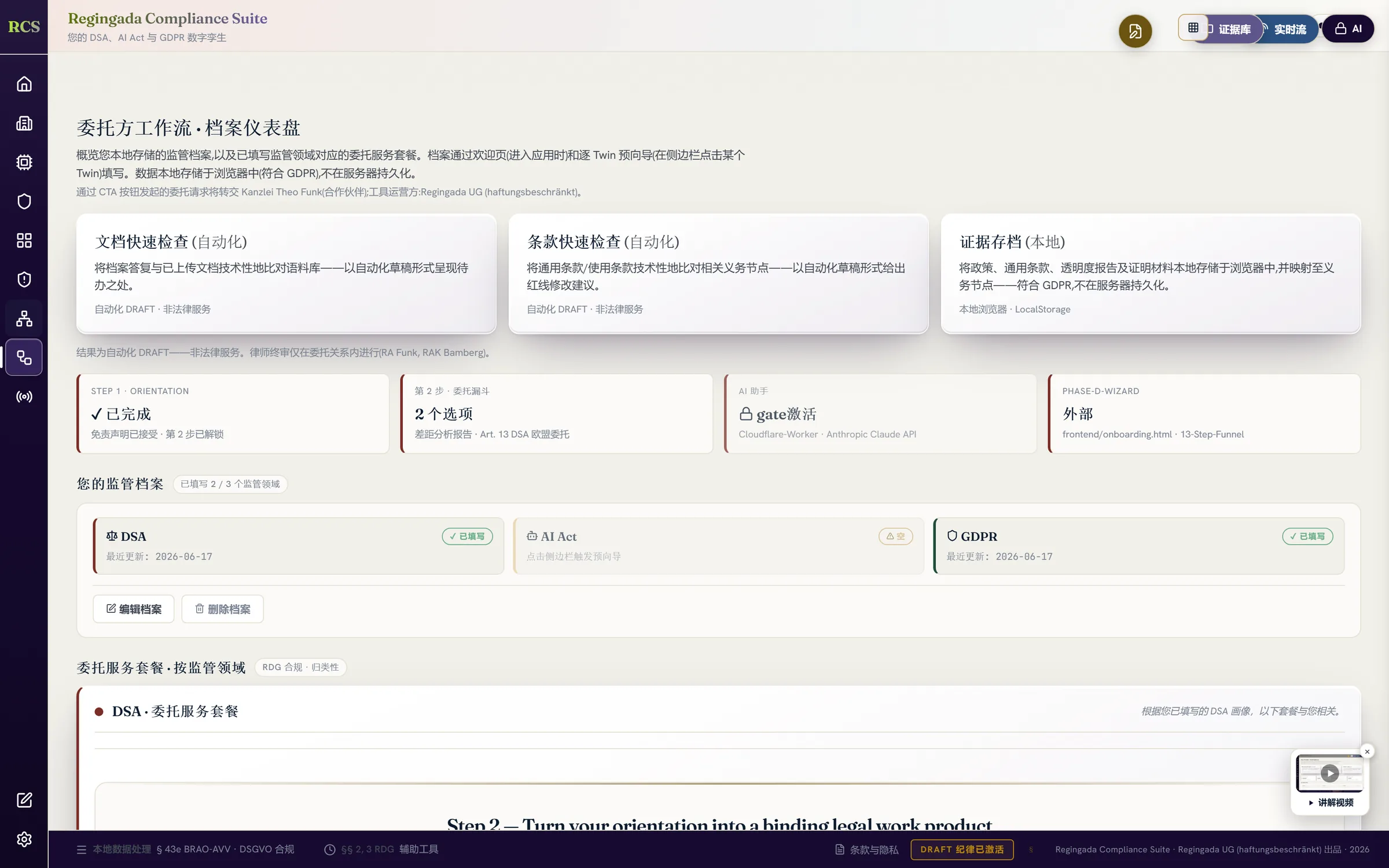Click the DRAFT 纪律已激活 badge
The width and height of the screenshot is (1389, 868).
tap(962, 849)
